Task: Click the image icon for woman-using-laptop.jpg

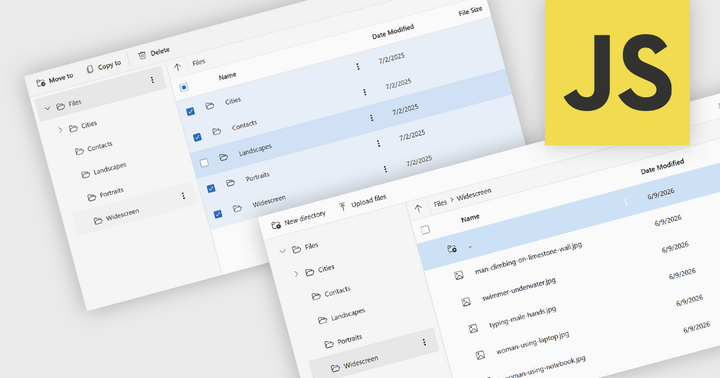Action: pos(480,355)
